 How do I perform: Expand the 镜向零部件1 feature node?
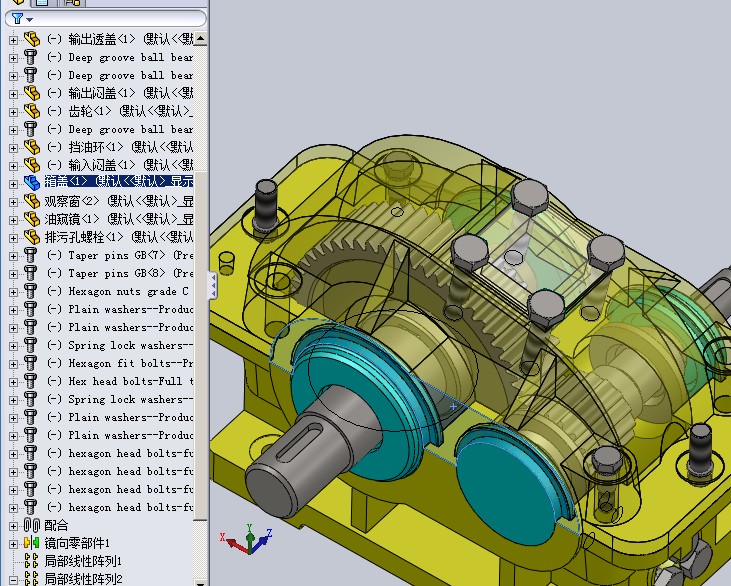[x=14, y=544]
